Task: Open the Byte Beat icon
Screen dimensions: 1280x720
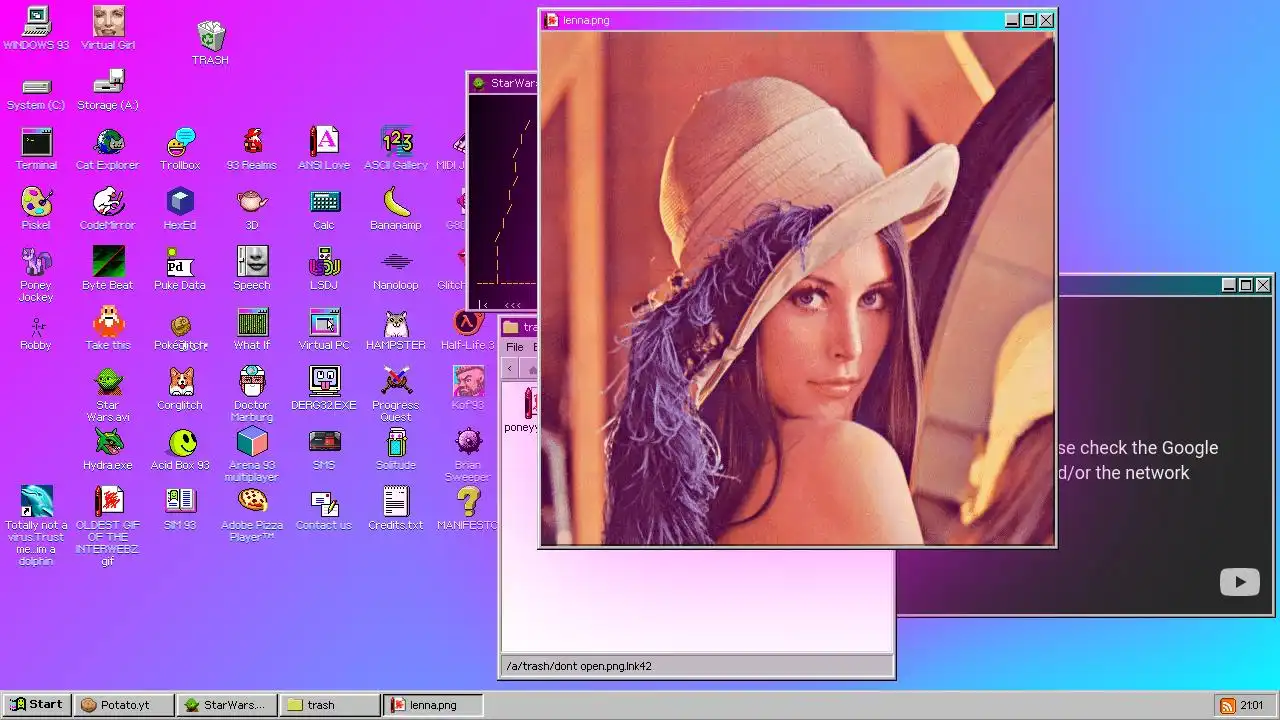Action: click(x=108, y=268)
